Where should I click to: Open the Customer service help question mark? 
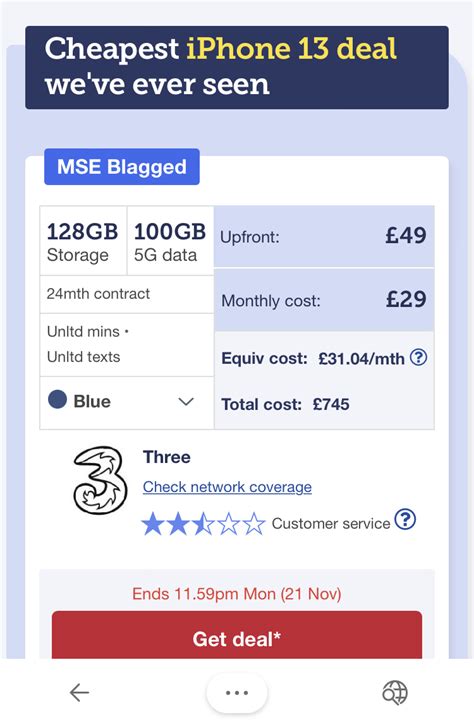click(405, 519)
